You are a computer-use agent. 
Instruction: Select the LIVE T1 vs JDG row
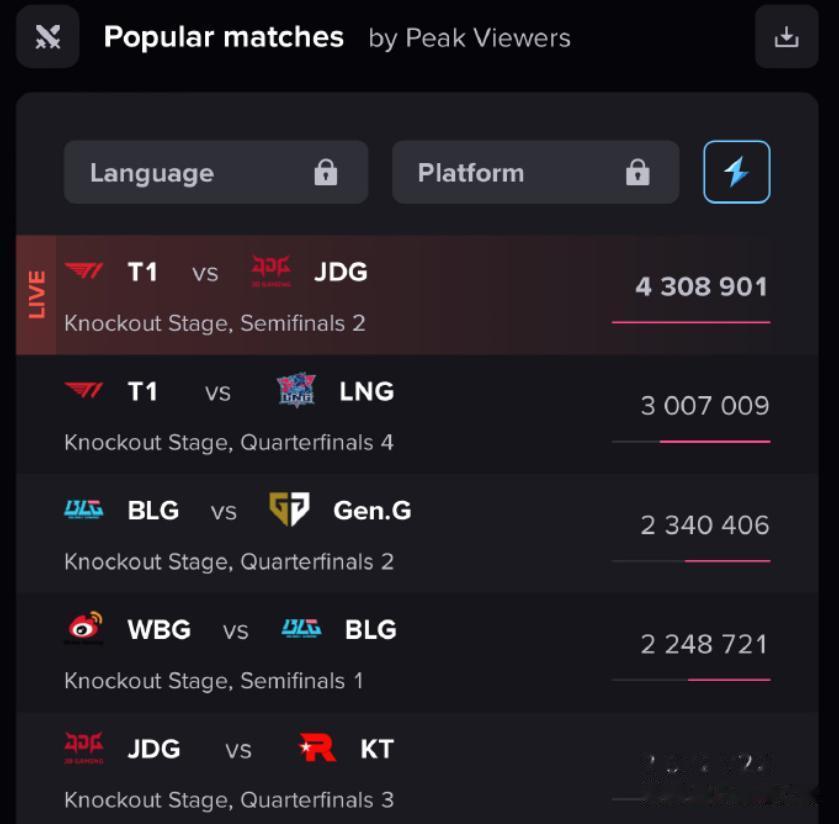tap(417, 295)
